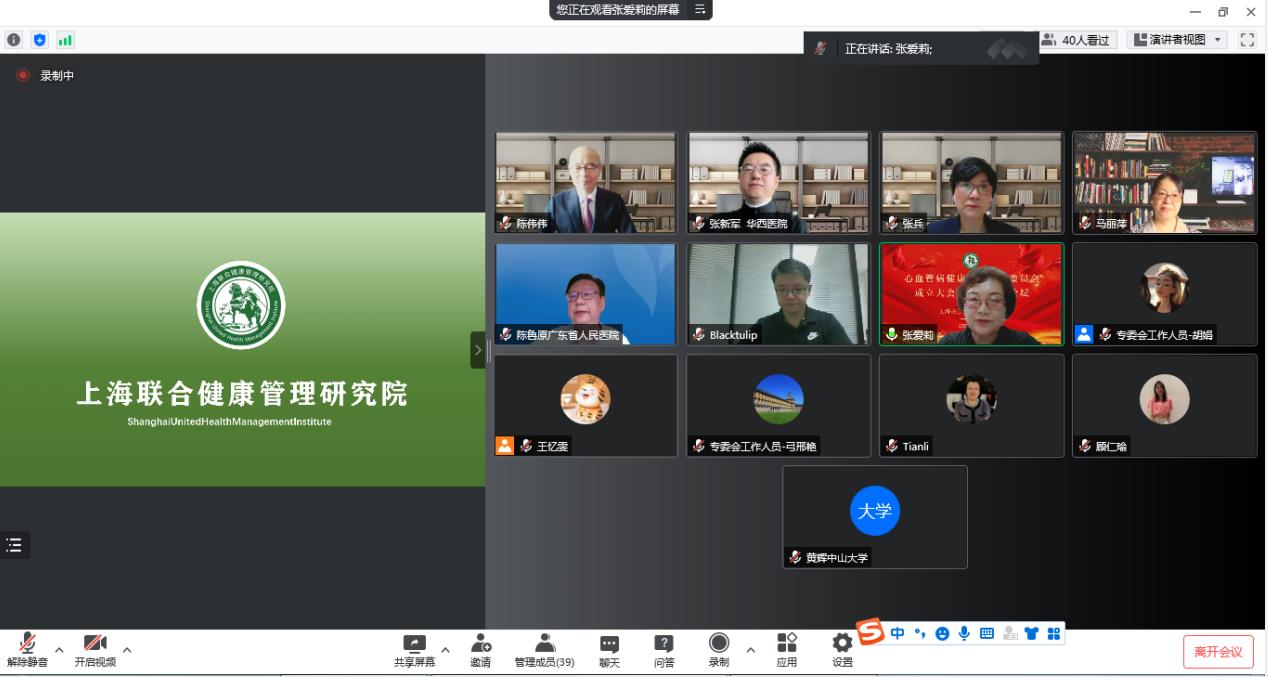
Task: Click 正在讲话: 张爱莉 speaker label
Action: pyautogui.click(x=888, y=48)
